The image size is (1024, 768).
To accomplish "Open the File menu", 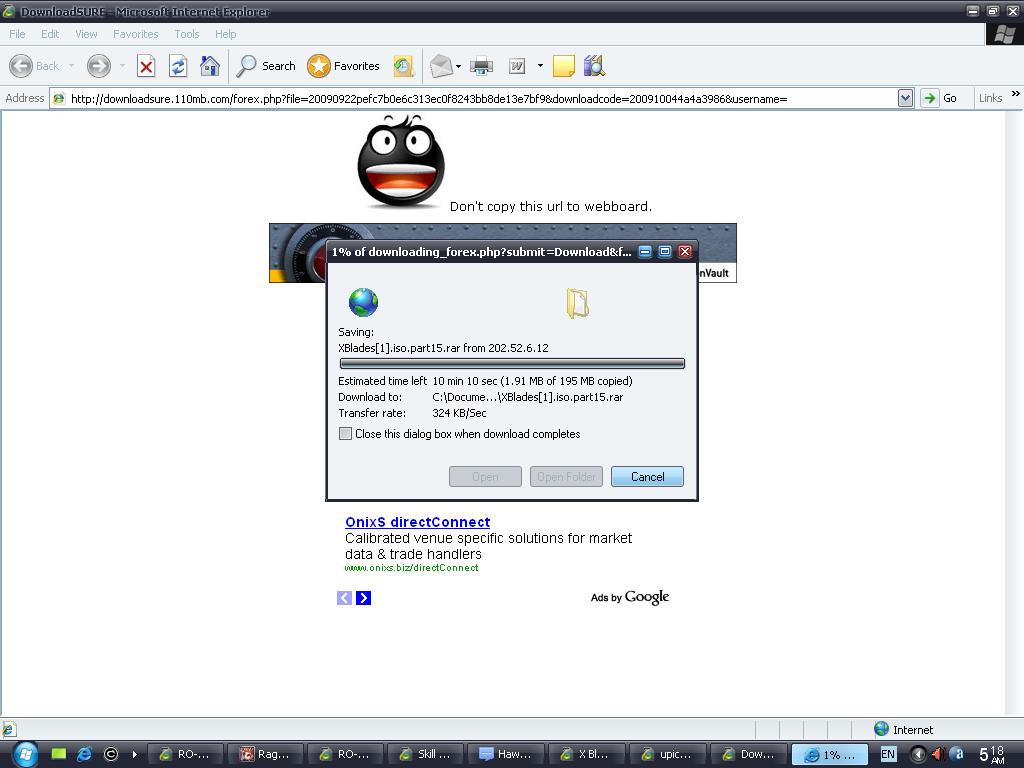I will pos(17,34).
